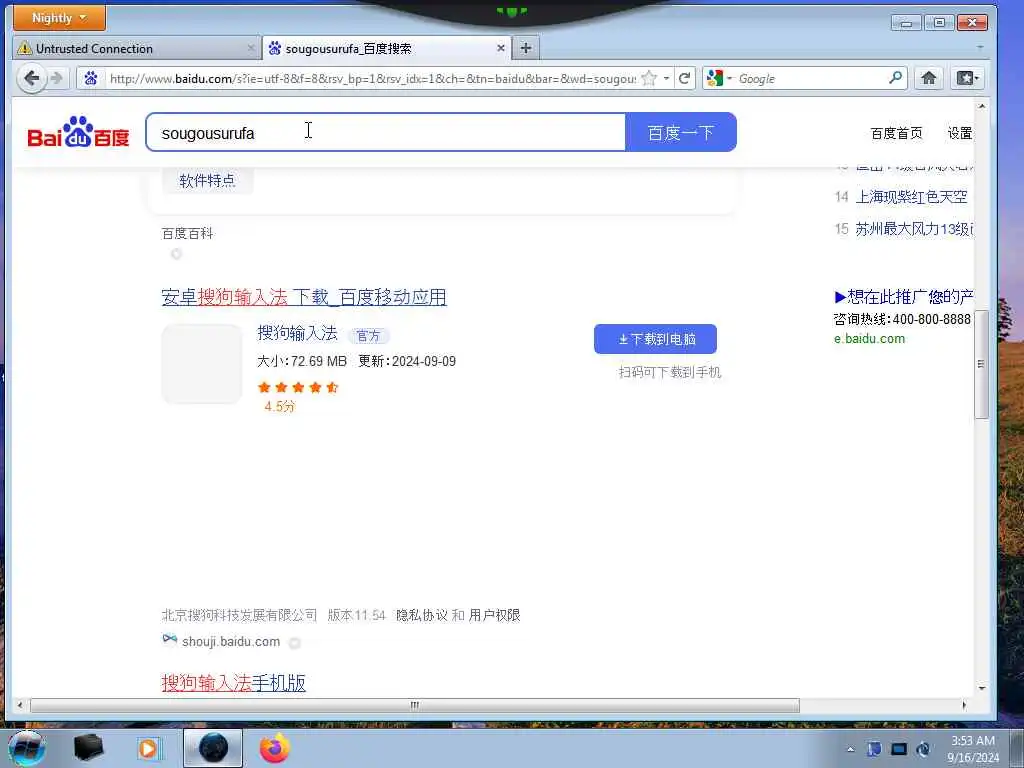The height and width of the screenshot is (768, 1024).
Task: Launch the media player taskbar icon
Action: [149, 748]
